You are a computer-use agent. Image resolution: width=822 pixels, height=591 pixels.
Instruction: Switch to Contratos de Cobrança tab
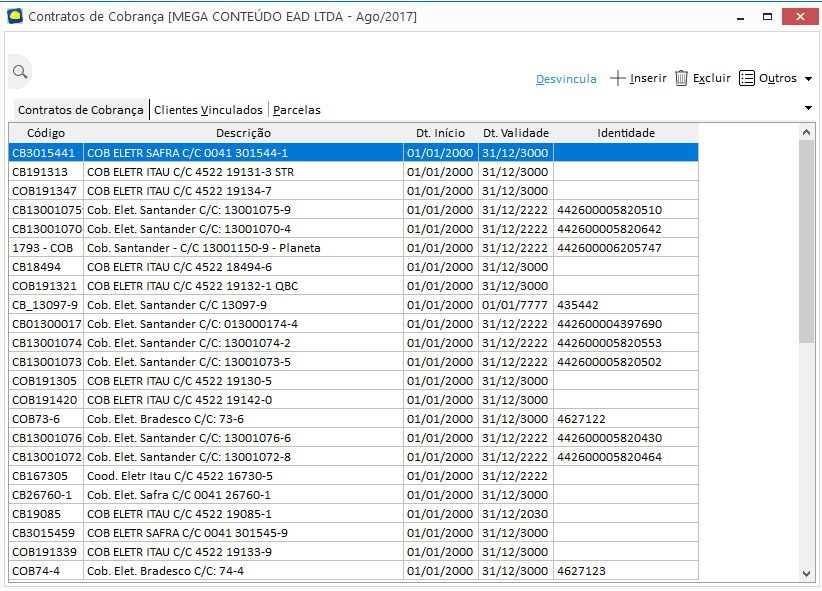(81, 110)
